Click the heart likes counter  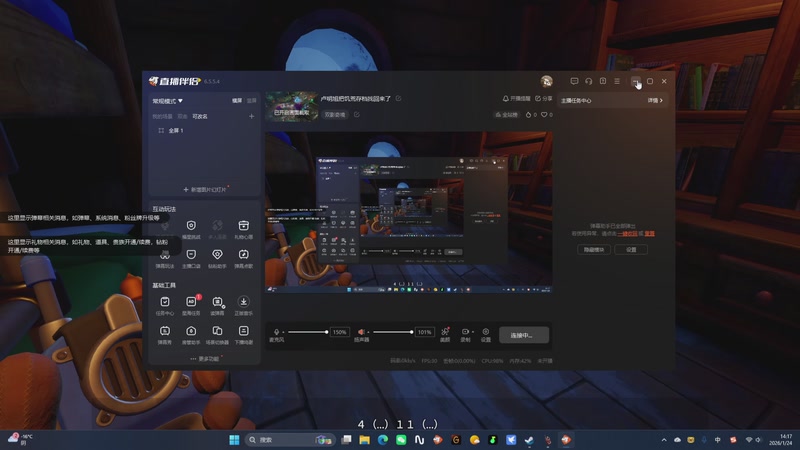click(x=546, y=115)
